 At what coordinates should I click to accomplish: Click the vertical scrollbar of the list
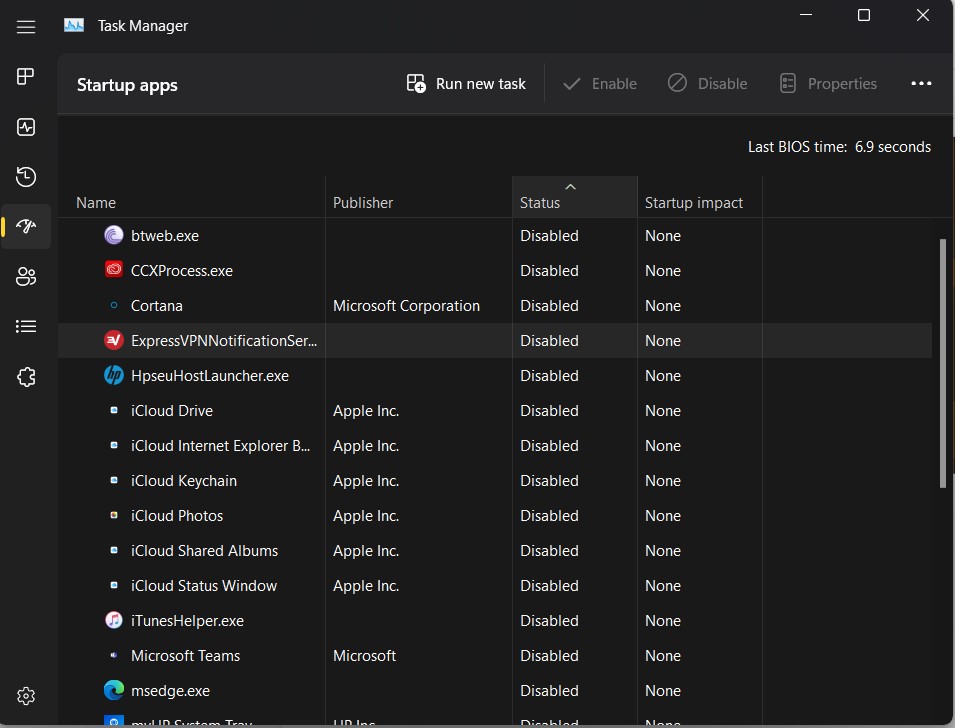pos(942,364)
